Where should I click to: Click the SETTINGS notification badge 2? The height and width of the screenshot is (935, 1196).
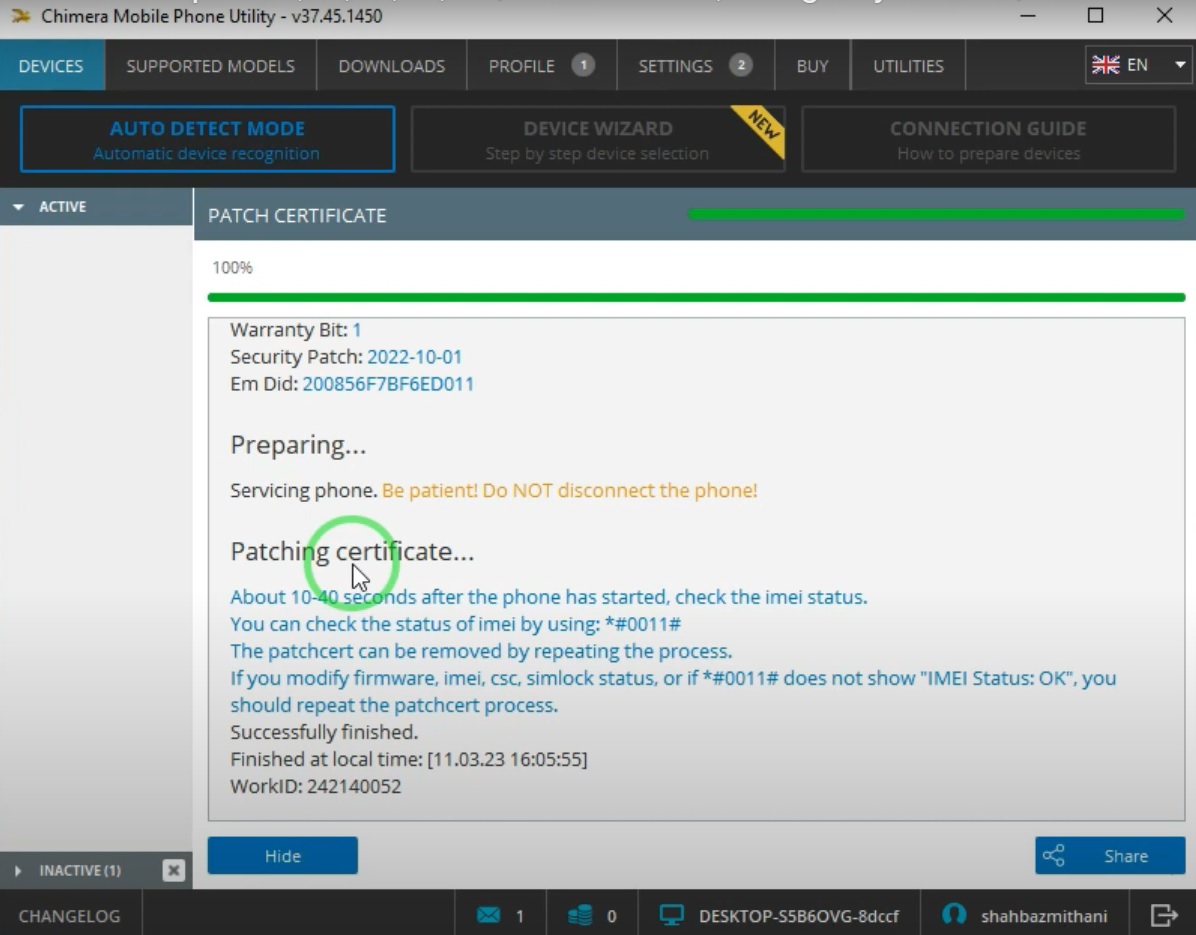pos(741,65)
